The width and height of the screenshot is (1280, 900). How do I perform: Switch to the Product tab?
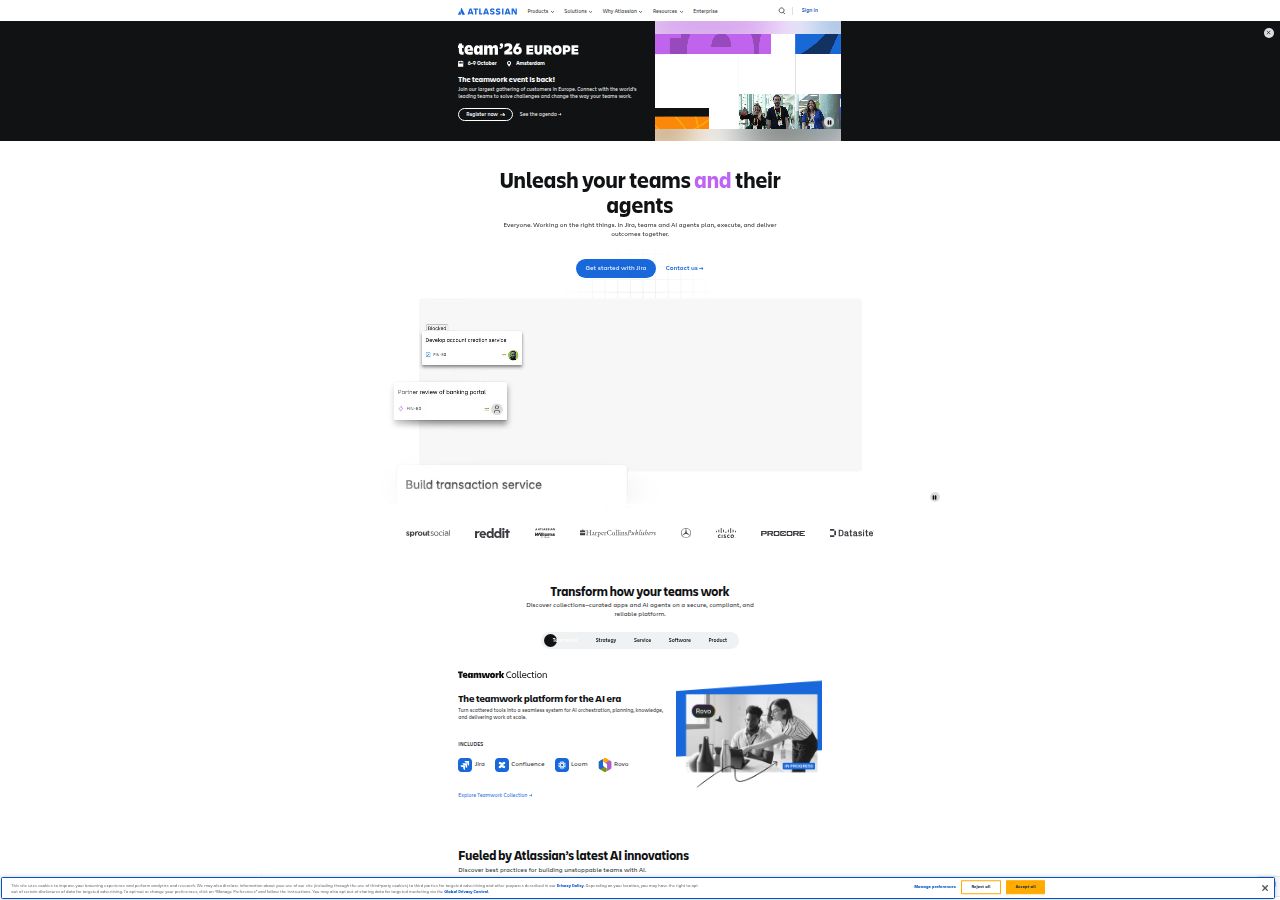(x=718, y=640)
